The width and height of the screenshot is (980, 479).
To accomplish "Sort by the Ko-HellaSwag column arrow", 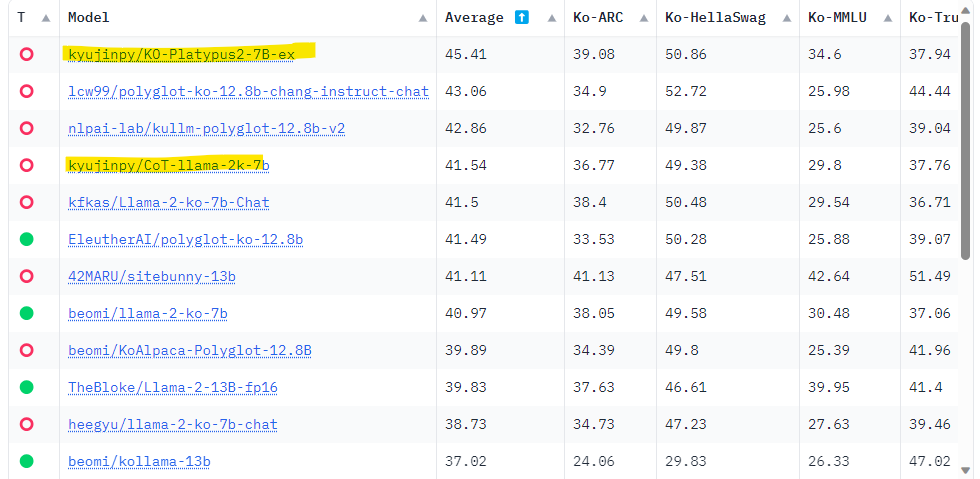I will (x=787, y=18).
